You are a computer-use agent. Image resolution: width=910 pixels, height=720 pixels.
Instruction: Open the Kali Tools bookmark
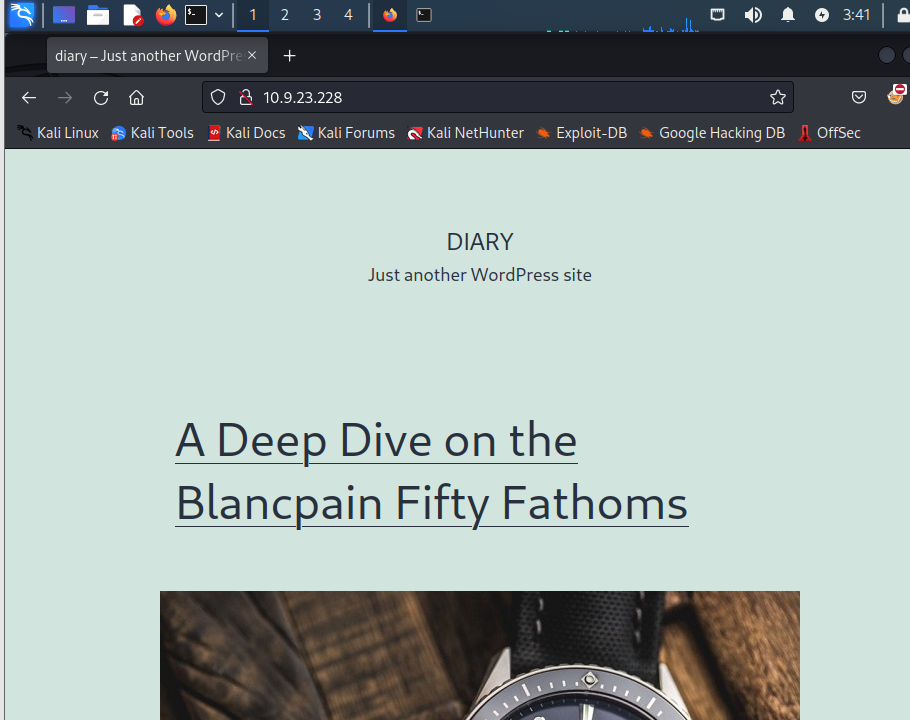(152, 133)
